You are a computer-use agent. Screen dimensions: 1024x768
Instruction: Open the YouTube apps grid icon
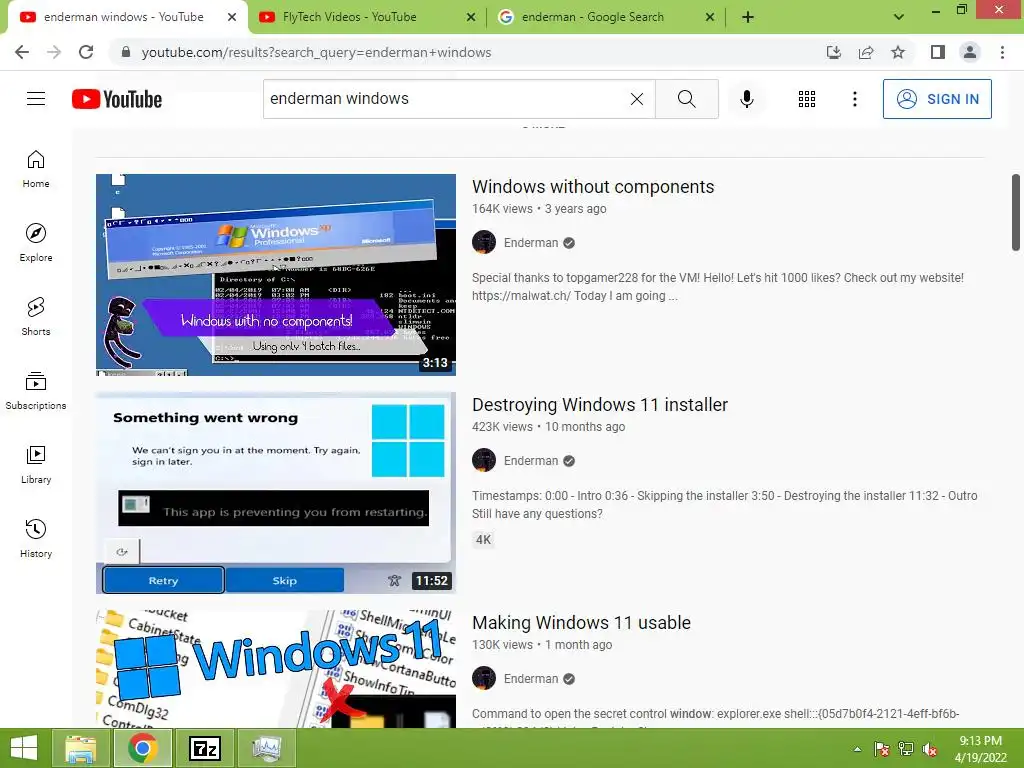click(x=807, y=99)
